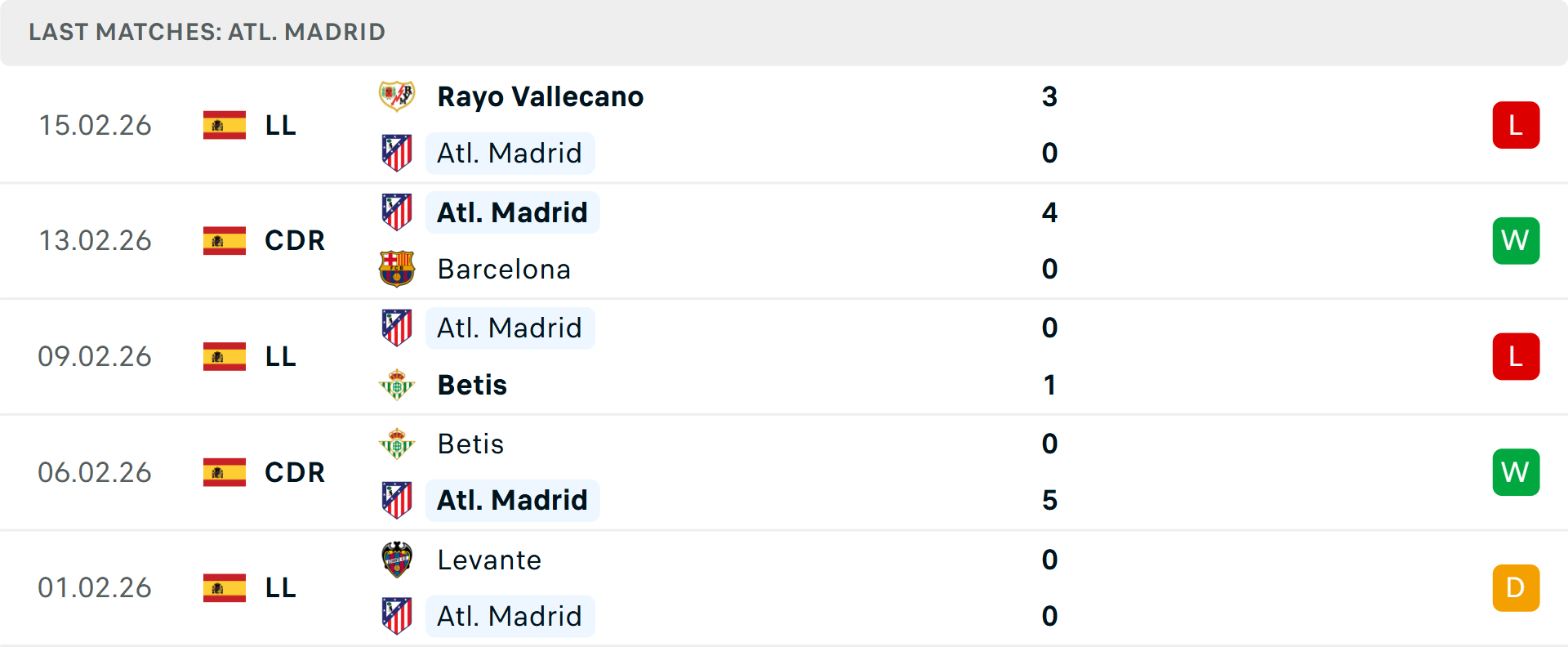Click the Atl. Madrid crest in the 15.02.26 match
The image size is (1568, 647).
click(398, 153)
